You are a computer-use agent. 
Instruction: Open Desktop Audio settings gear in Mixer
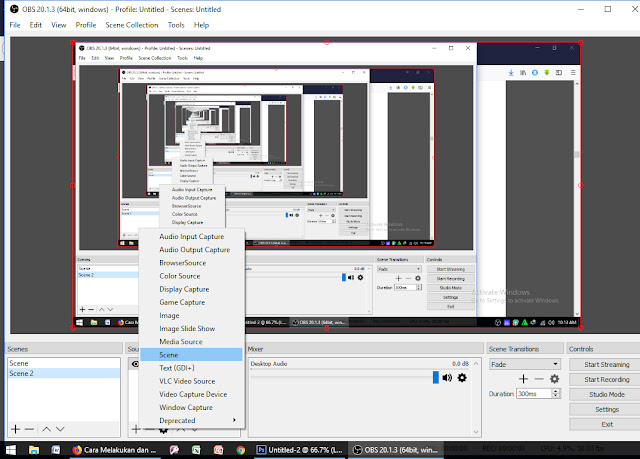[462, 378]
